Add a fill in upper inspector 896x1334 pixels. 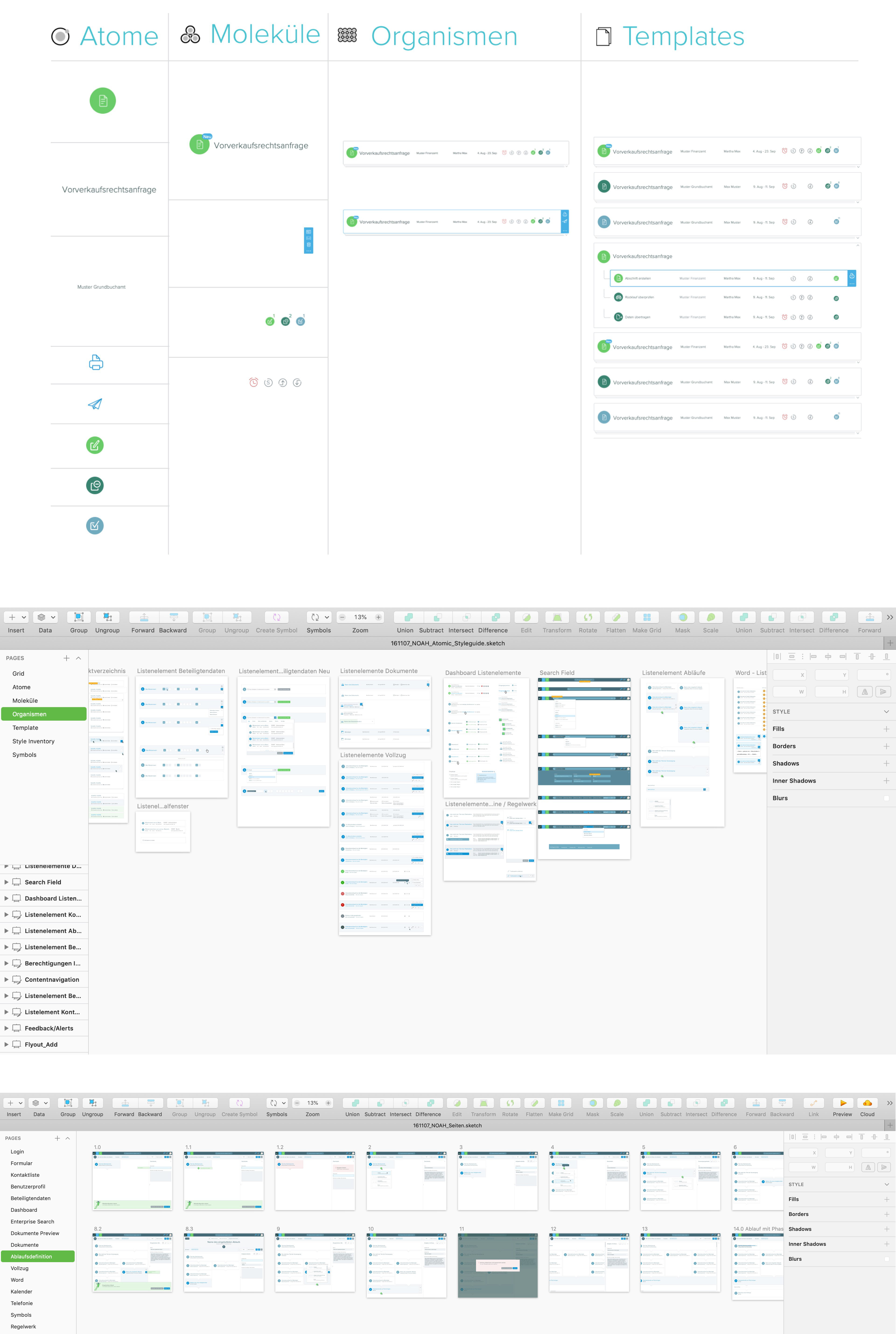(x=886, y=729)
